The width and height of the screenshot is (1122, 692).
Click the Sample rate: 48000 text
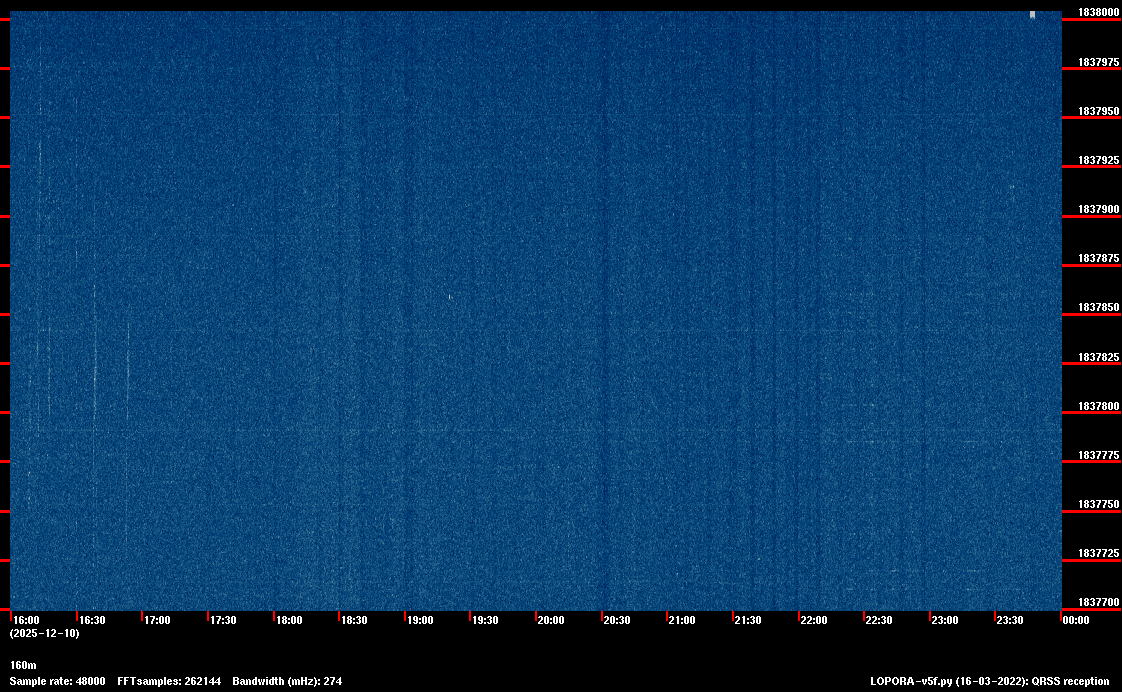[x=57, y=681]
